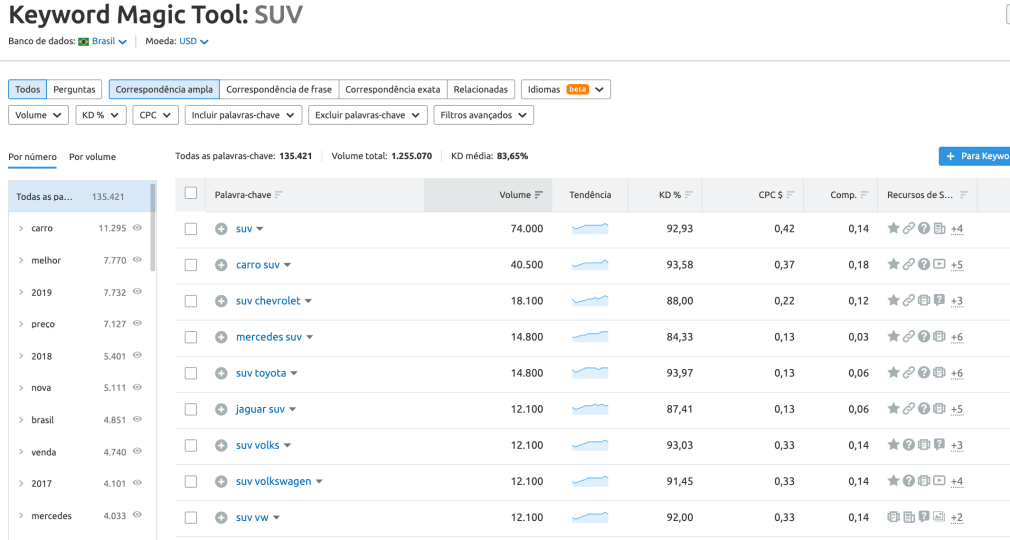Change the database from Brasil dropdown
This screenshot has height=540, width=1010.
[110, 41]
